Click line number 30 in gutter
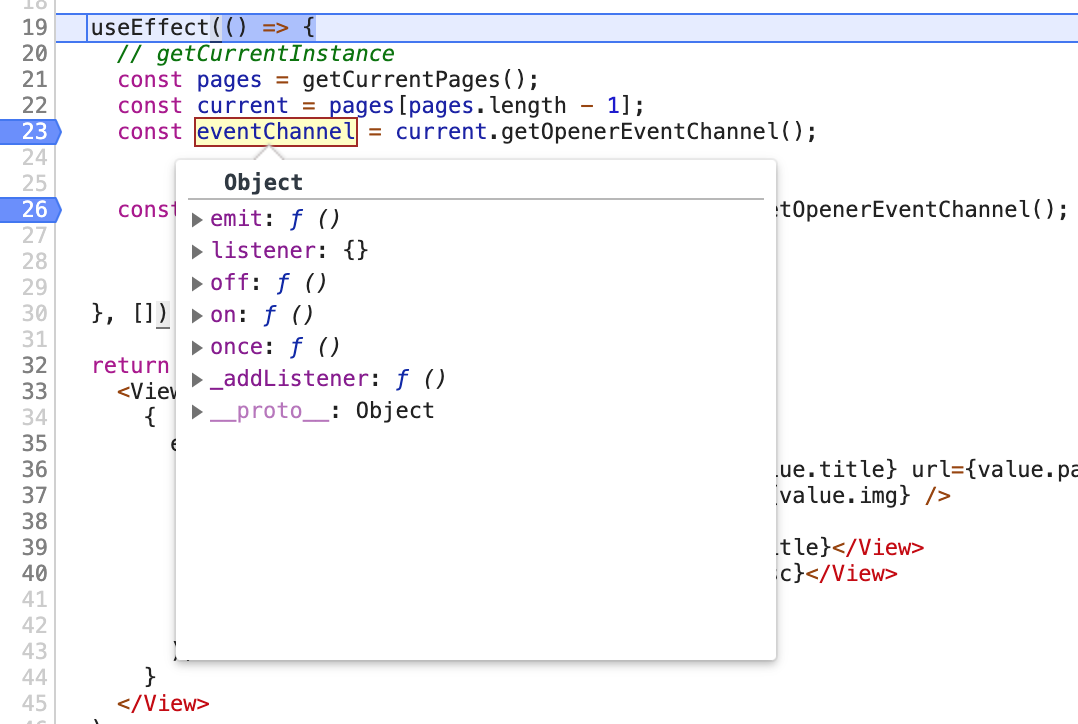The height and width of the screenshot is (724, 1078). tap(34, 314)
